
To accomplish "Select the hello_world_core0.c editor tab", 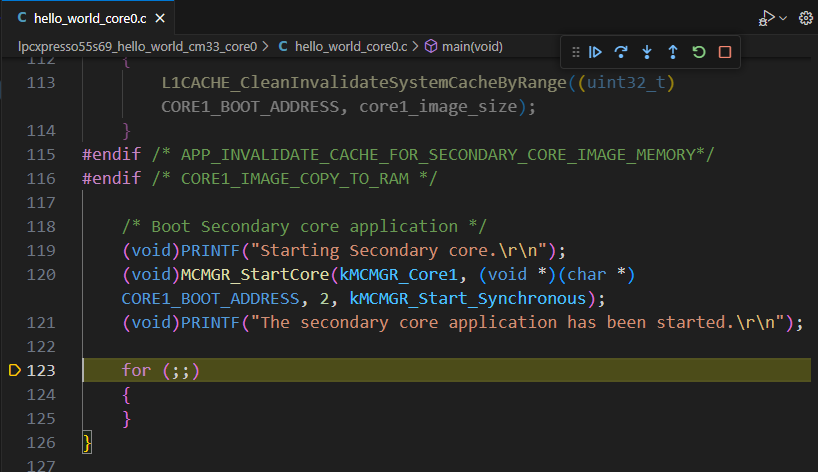I will coord(90,18).
